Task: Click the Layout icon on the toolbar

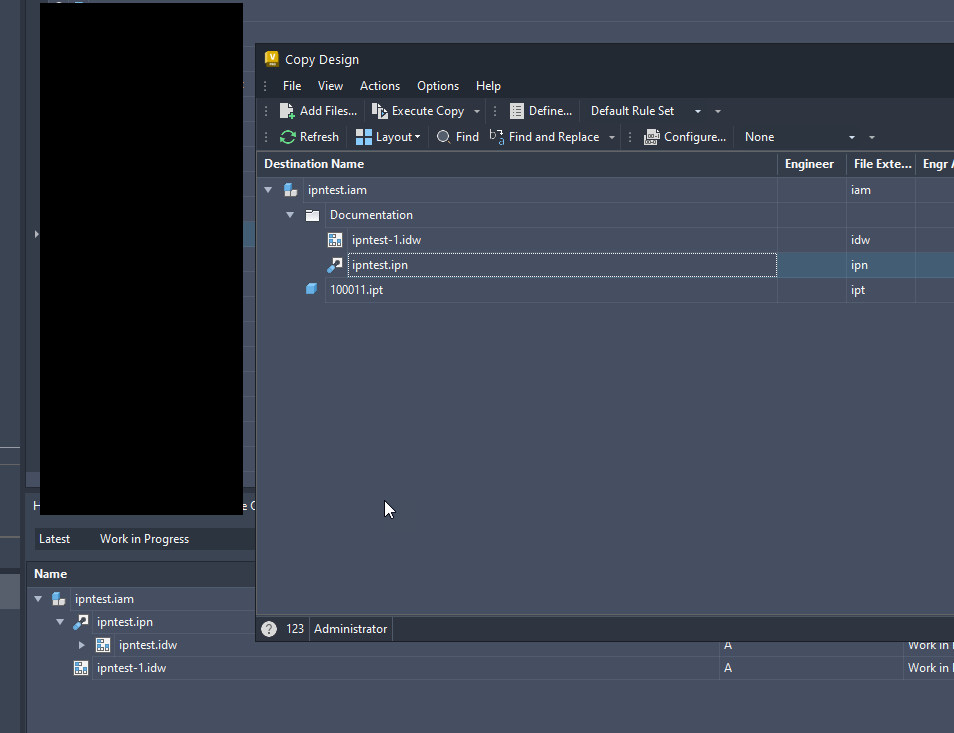Action: tap(366, 137)
